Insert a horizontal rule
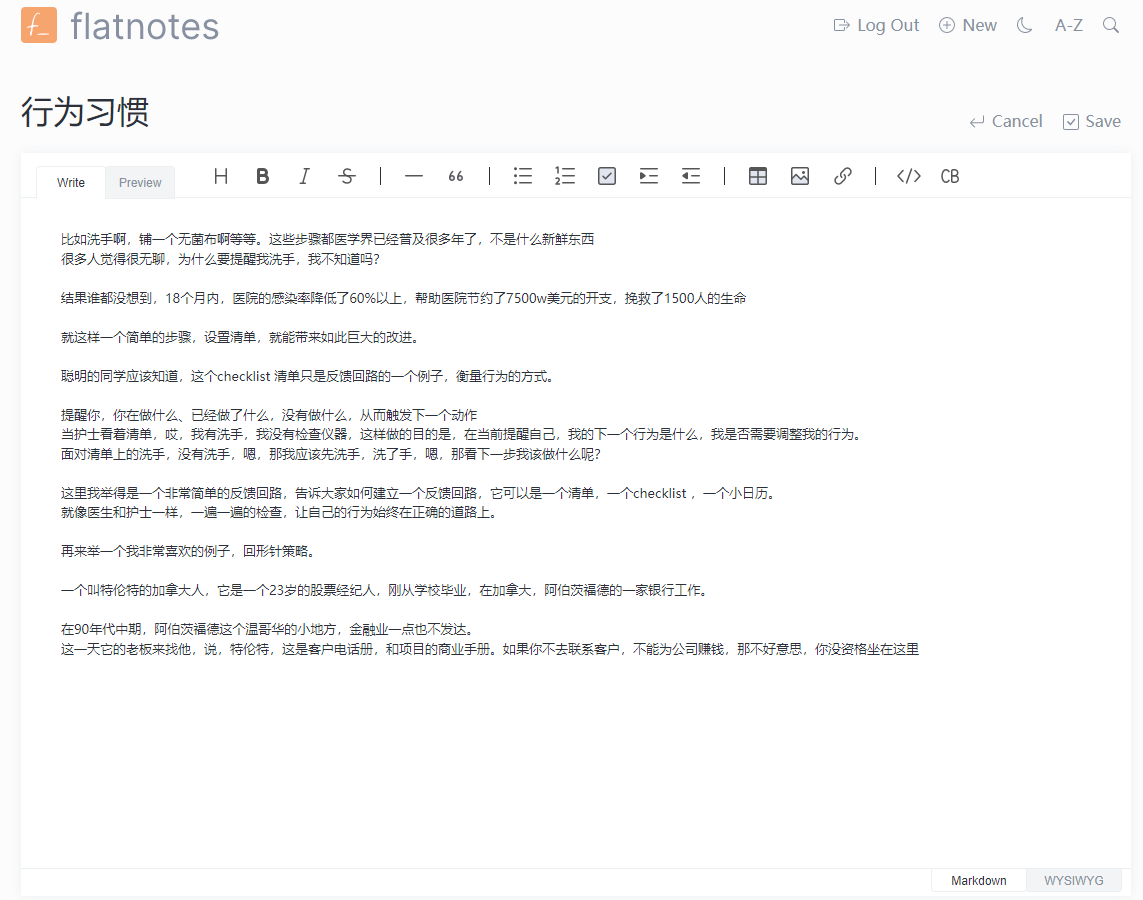1143x900 pixels. [413, 176]
